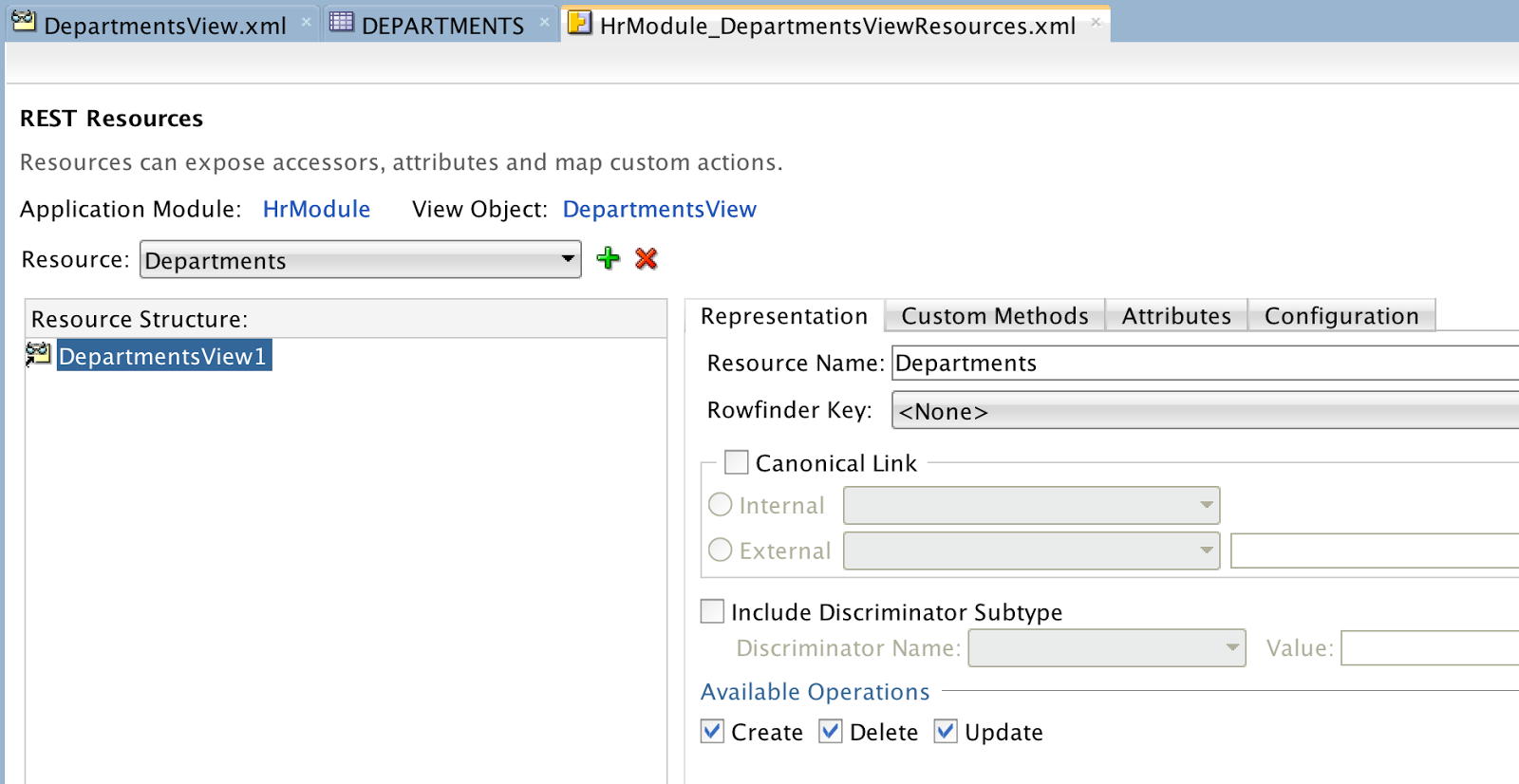1519x784 pixels.
Task: Click the Resource Name input field
Action: 1206,363
